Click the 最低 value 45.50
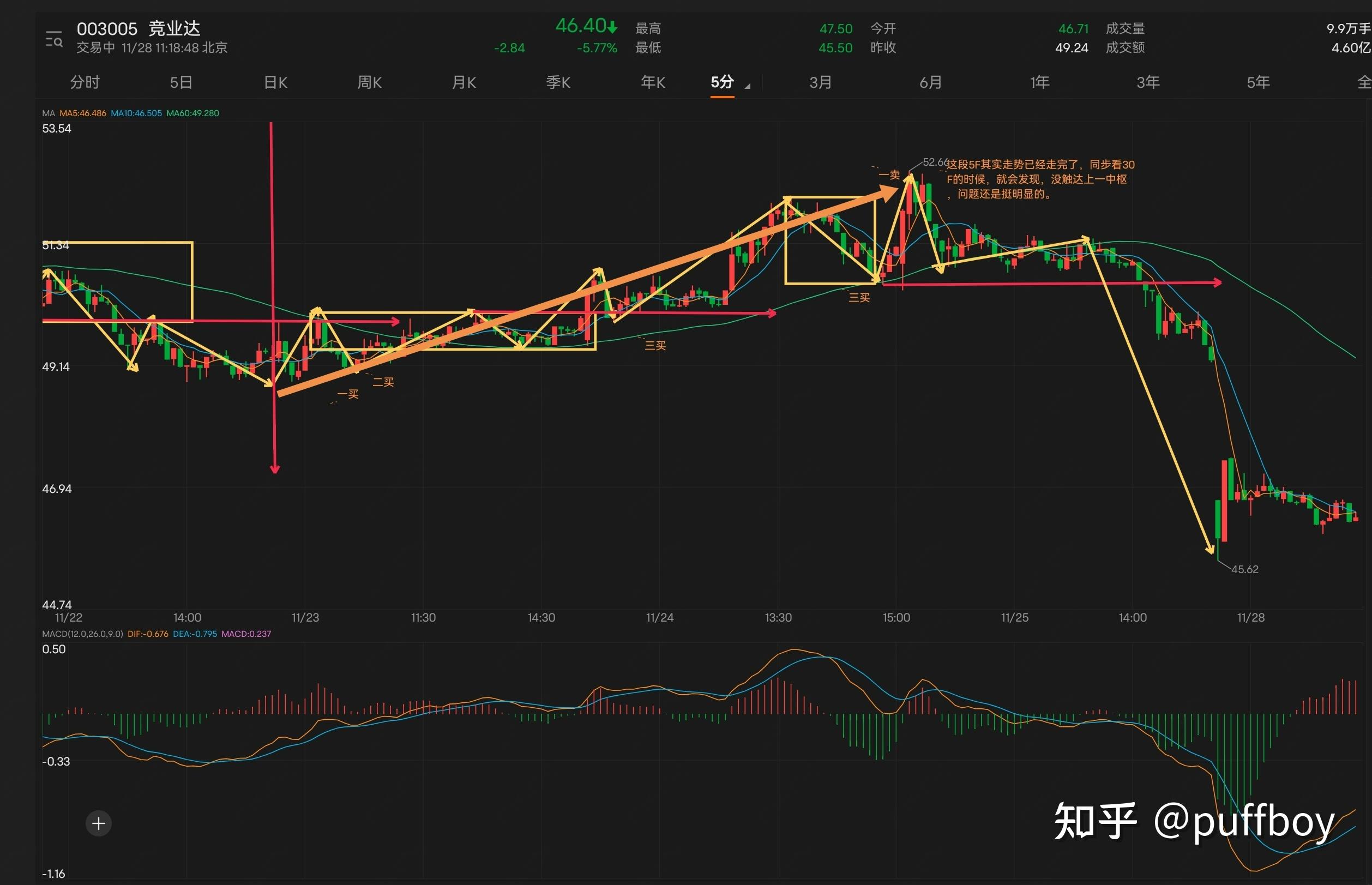The height and width of the screenshot is (885, 1372). (x=835, y=47)
